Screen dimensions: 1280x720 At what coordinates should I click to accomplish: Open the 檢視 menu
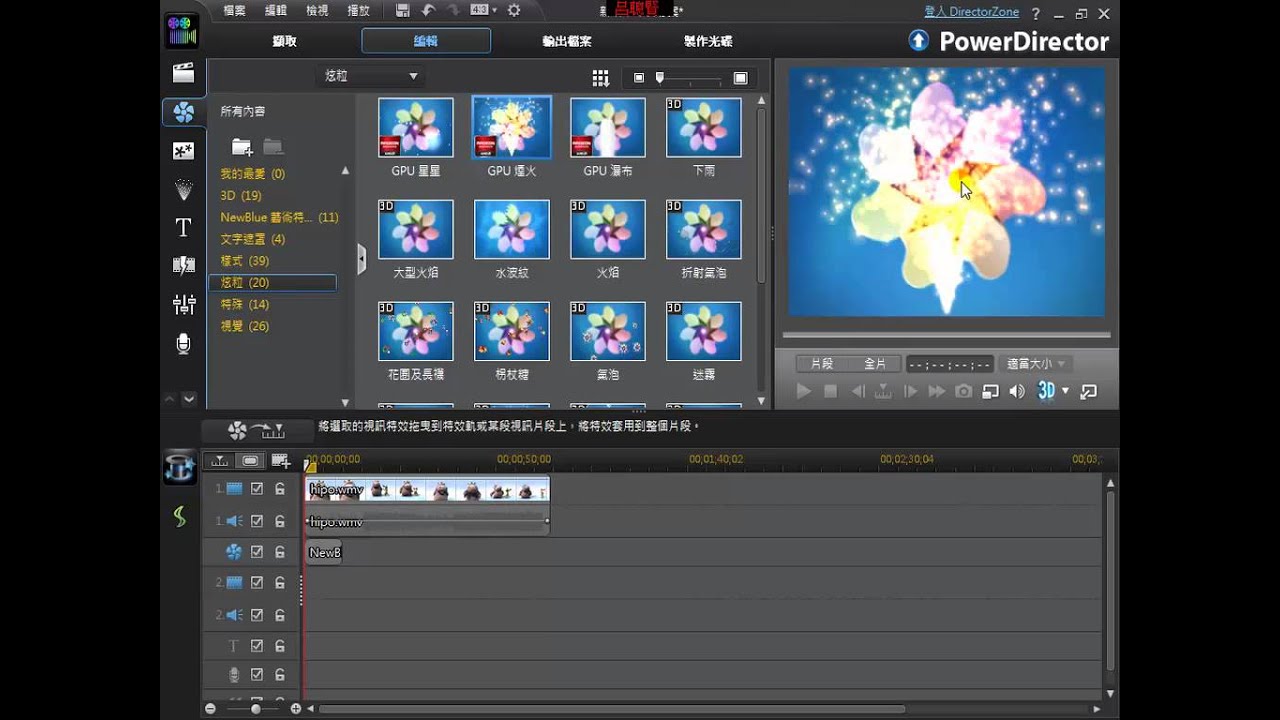pyautogui.click(x=317, y=10)
